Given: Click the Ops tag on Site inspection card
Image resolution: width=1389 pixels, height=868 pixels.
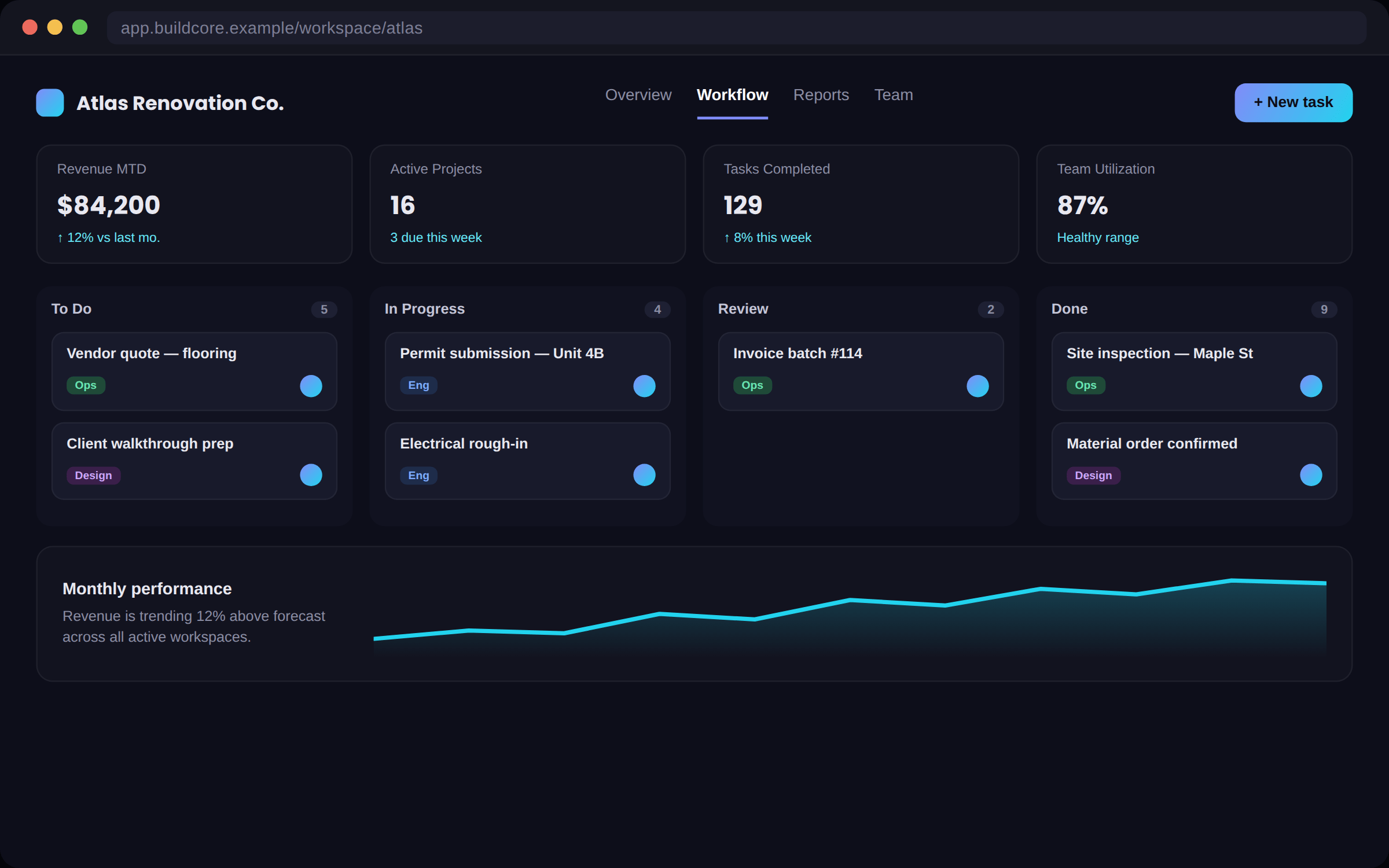Looking at the screenshot, I should (1086, 385).
